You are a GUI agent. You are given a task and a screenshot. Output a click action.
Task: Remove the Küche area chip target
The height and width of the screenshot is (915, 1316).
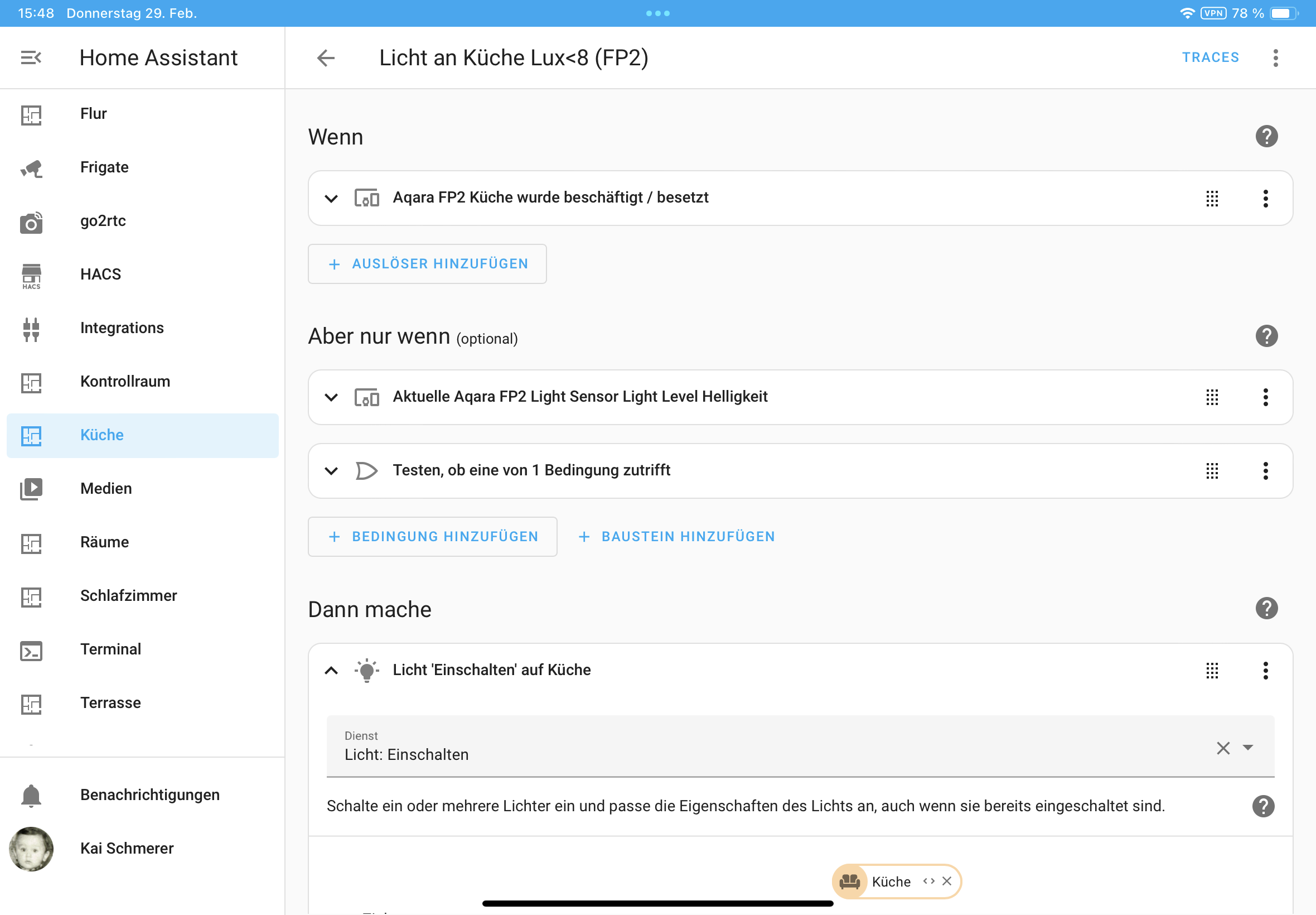coord(947,881)
